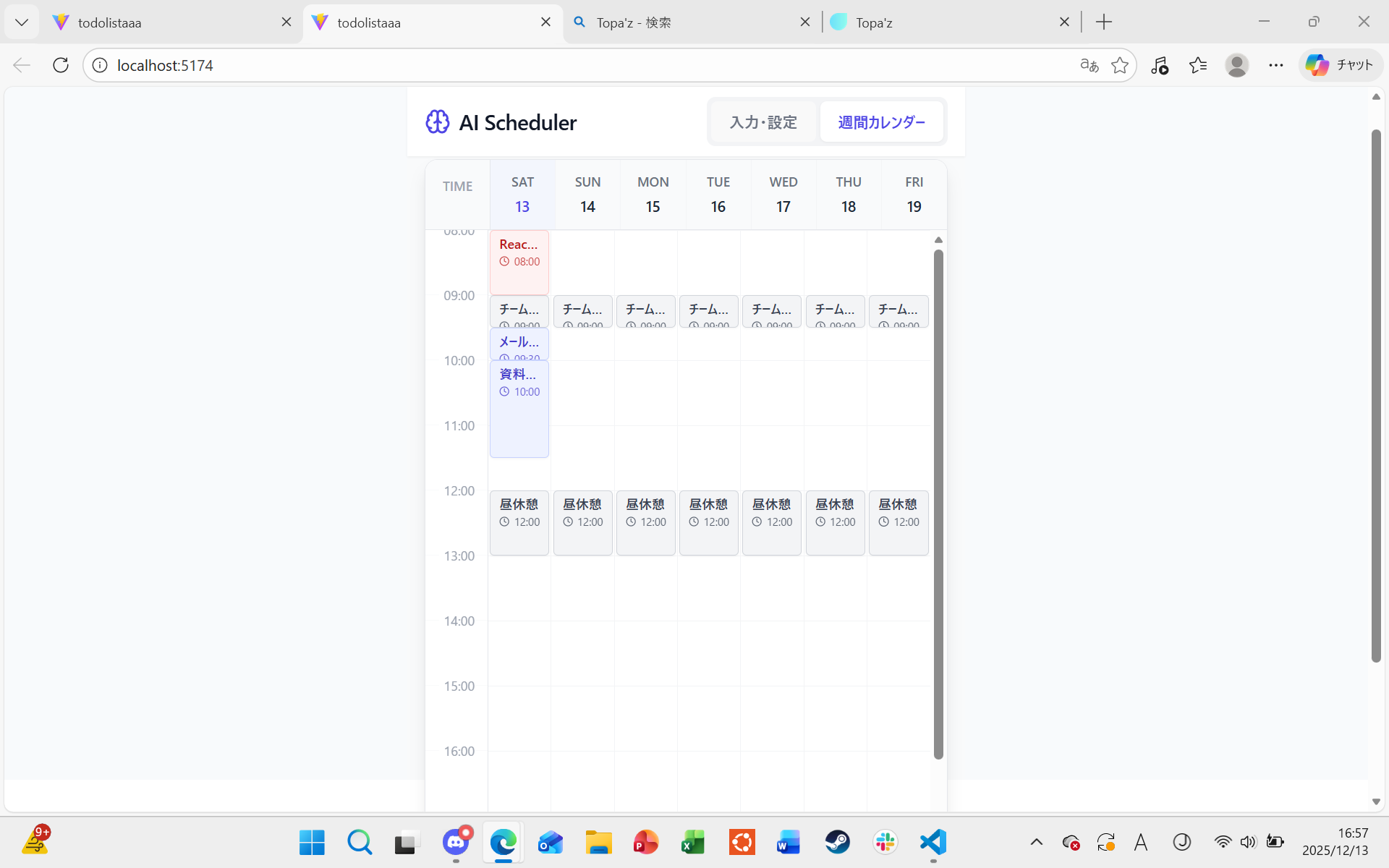The width and height of the screenshot is (1389, 868).
Task: Open the Saturday 資料 event at 10:00
Action: pyautogui.click(x=519, y=409)
